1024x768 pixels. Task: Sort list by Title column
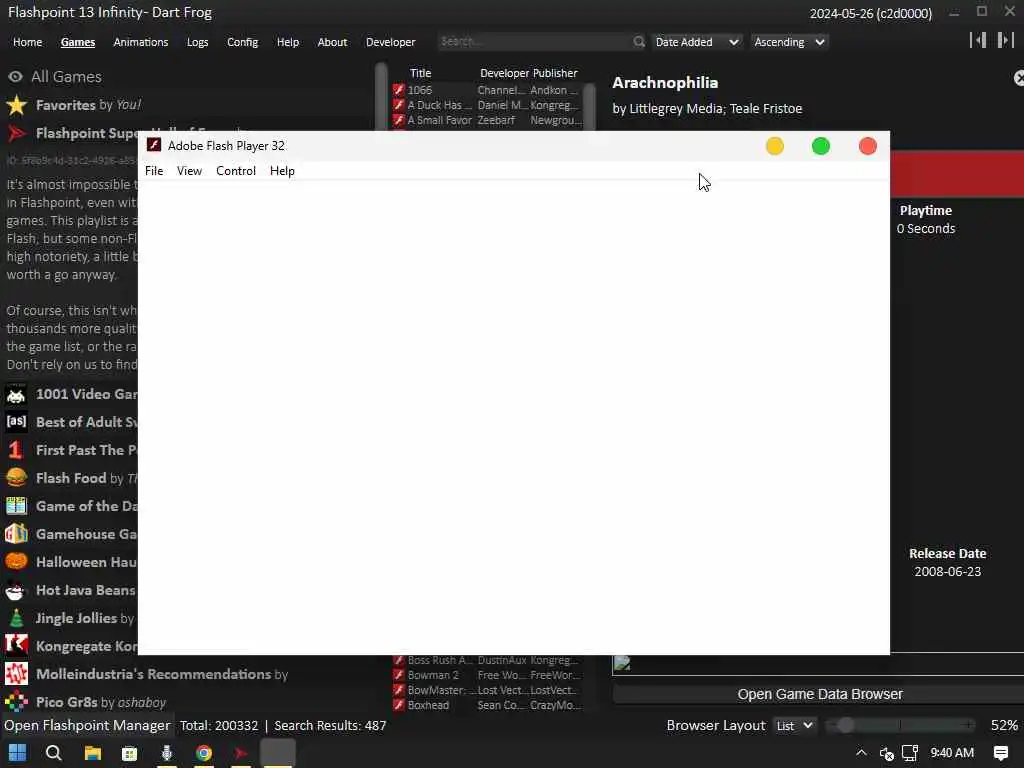[x=421, y=73]
